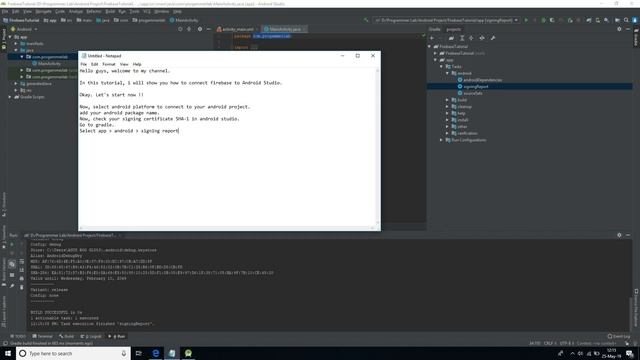Open Search Everywhere magnifier in the top toolbar
This screenshot has width=640, height=360.
pos(626,20)
